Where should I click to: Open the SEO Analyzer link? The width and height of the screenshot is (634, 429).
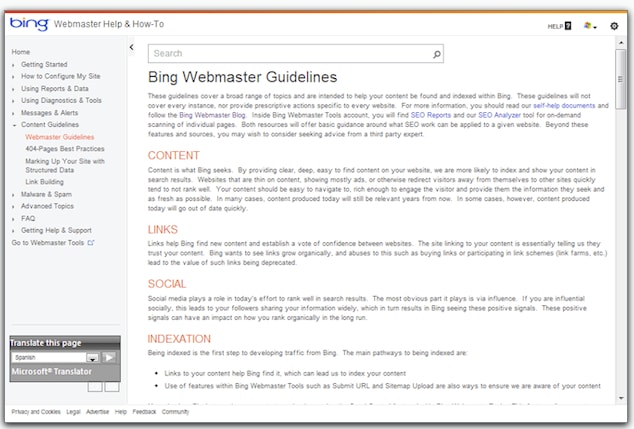tap(499, 115)
